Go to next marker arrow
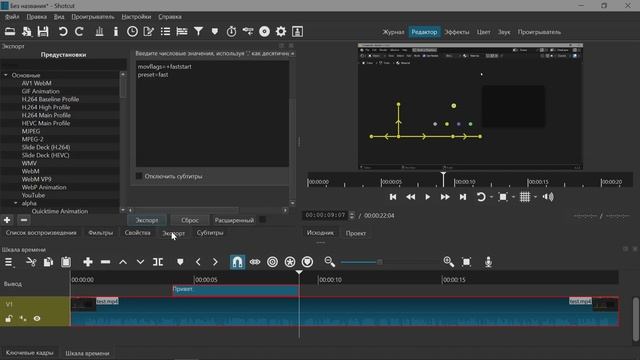This screenshot has width=640, height=360. click(x=215, y=262)
